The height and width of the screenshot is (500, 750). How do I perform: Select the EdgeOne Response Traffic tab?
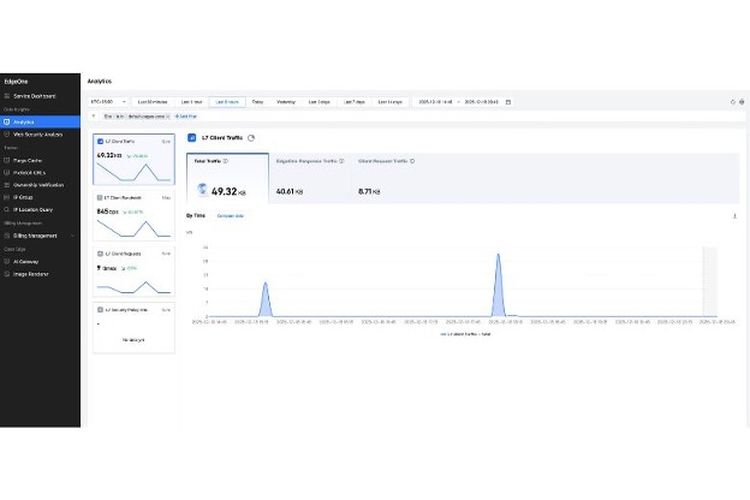coord(309,178)
